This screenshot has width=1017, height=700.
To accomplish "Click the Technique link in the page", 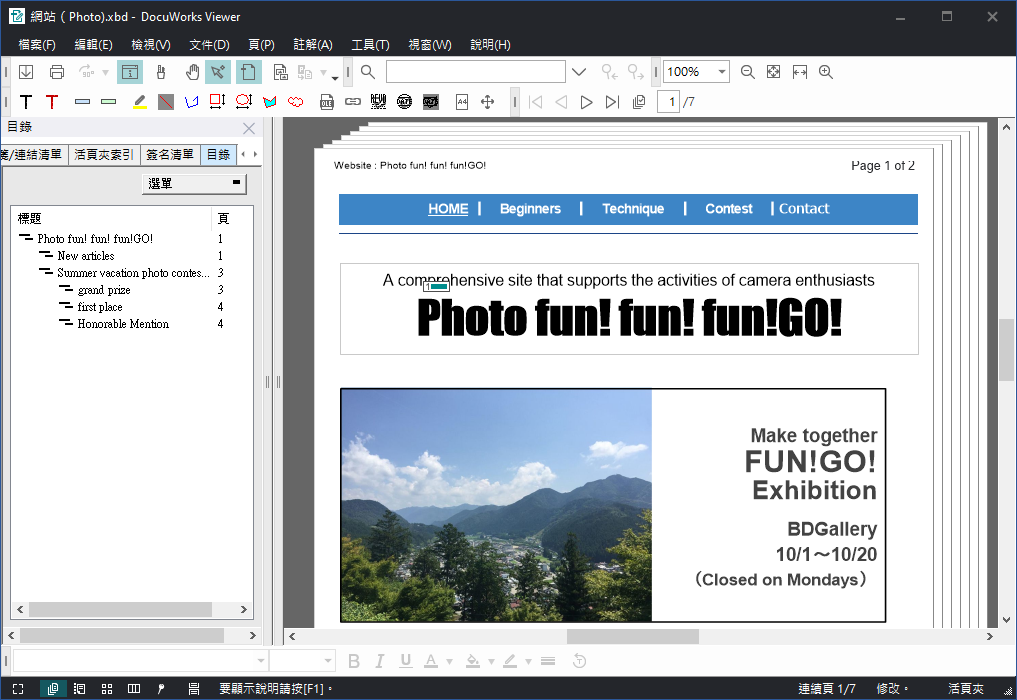I will (x=633, y=209).
